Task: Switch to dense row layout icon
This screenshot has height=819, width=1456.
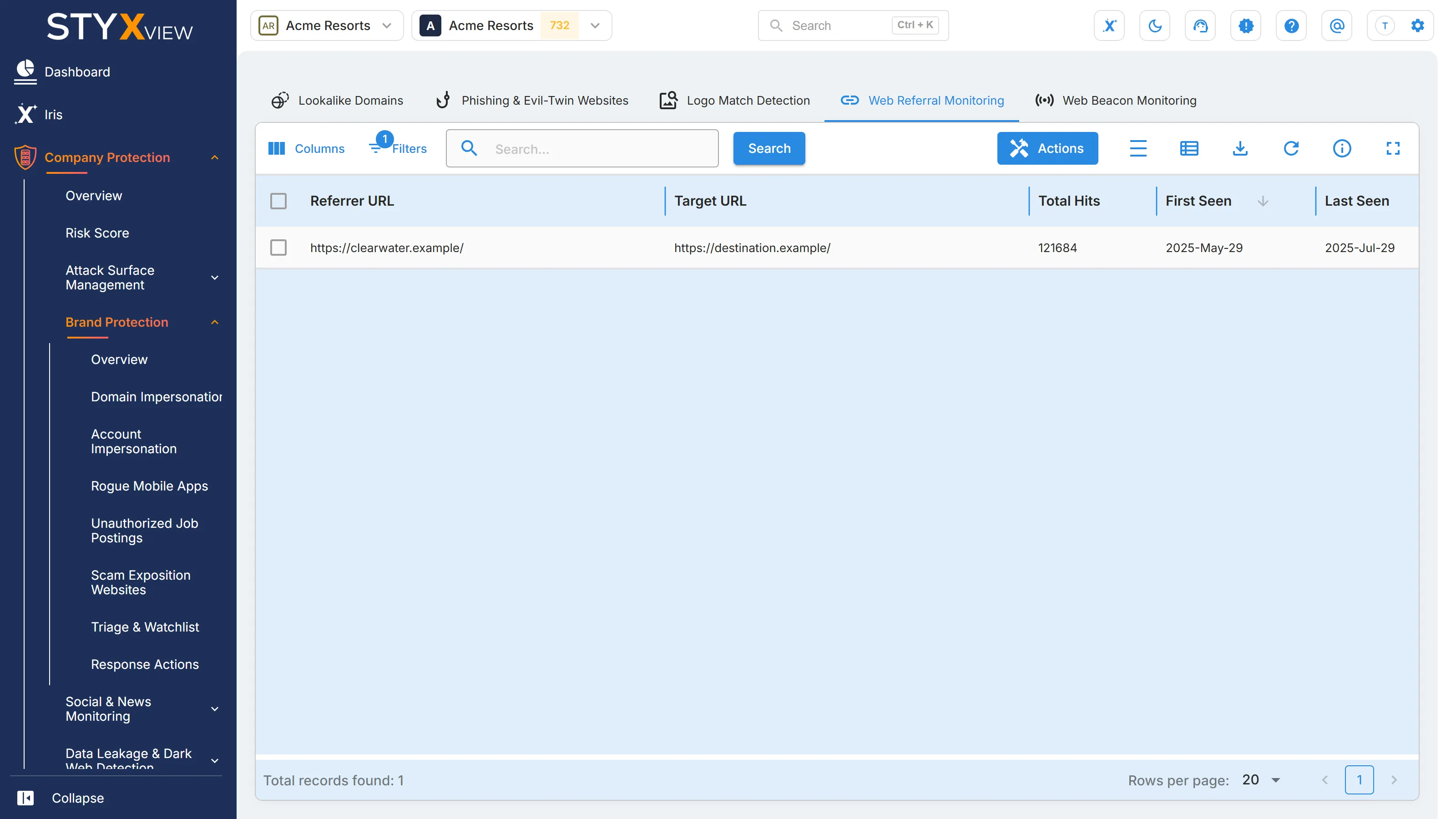Action: 1138,149
